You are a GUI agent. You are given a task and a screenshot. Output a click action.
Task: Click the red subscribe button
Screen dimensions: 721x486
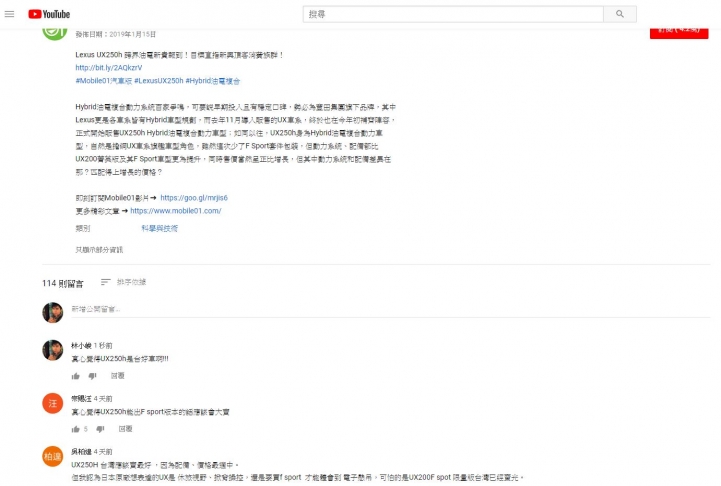pos(679,33)
